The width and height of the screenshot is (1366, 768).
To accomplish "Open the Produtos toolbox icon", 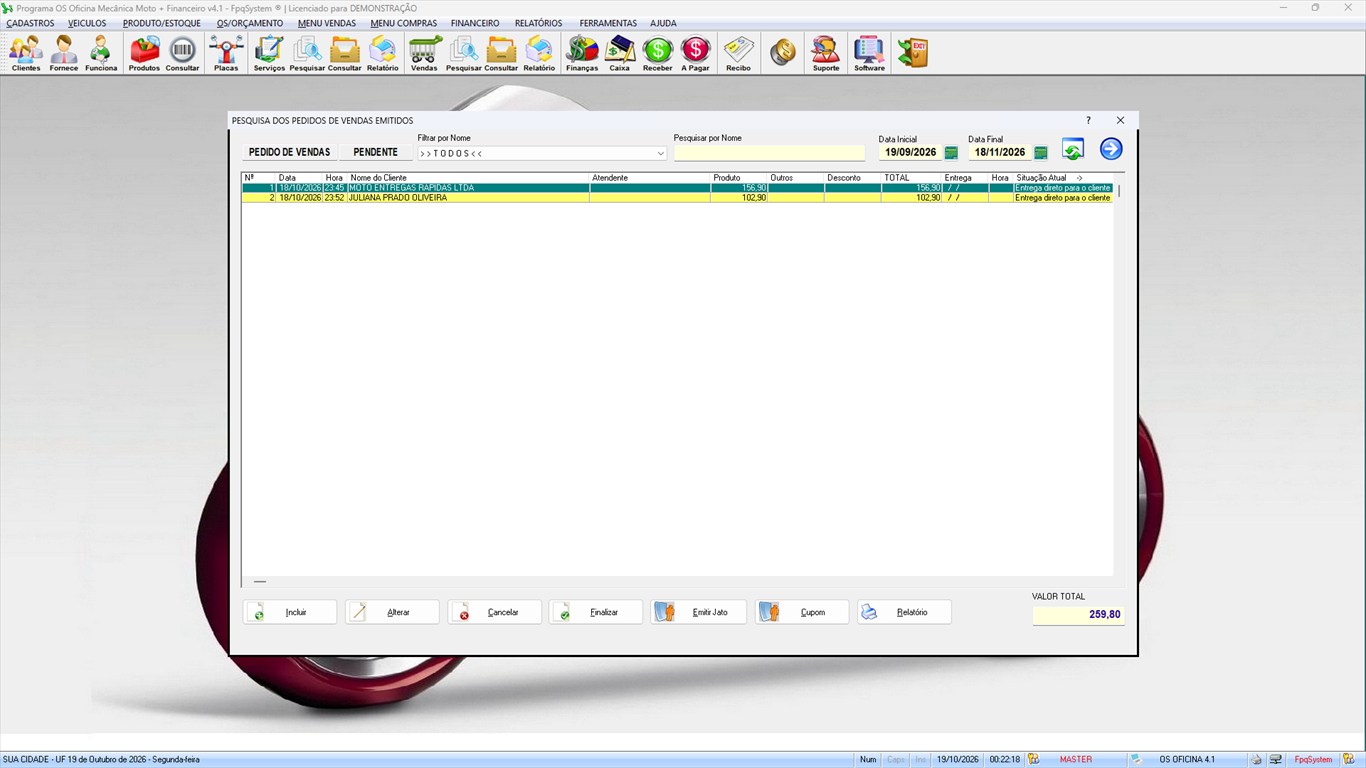I will pyautogui.click(x=144, y=54).
